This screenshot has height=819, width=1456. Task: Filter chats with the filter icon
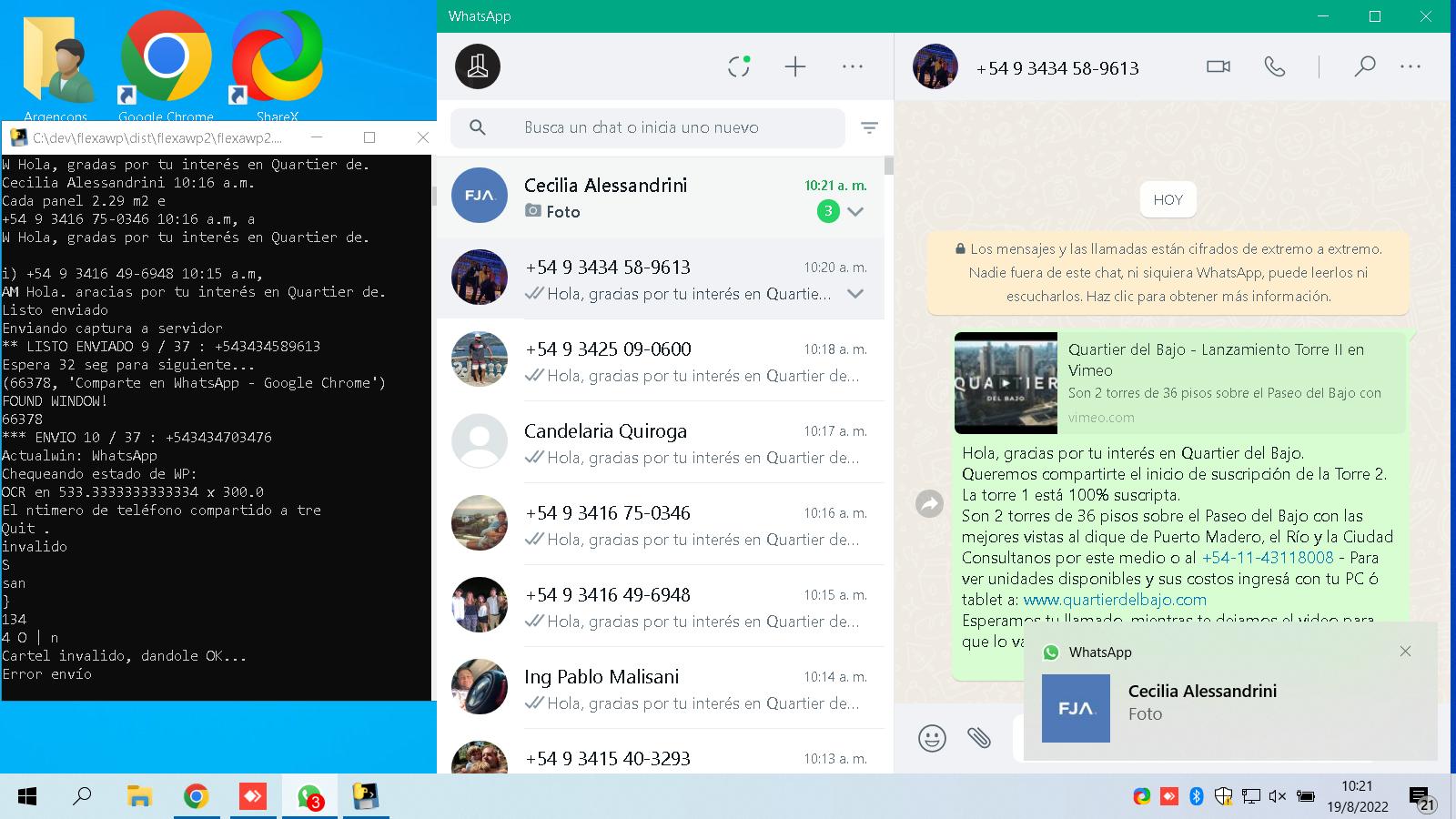click(869, 128)
